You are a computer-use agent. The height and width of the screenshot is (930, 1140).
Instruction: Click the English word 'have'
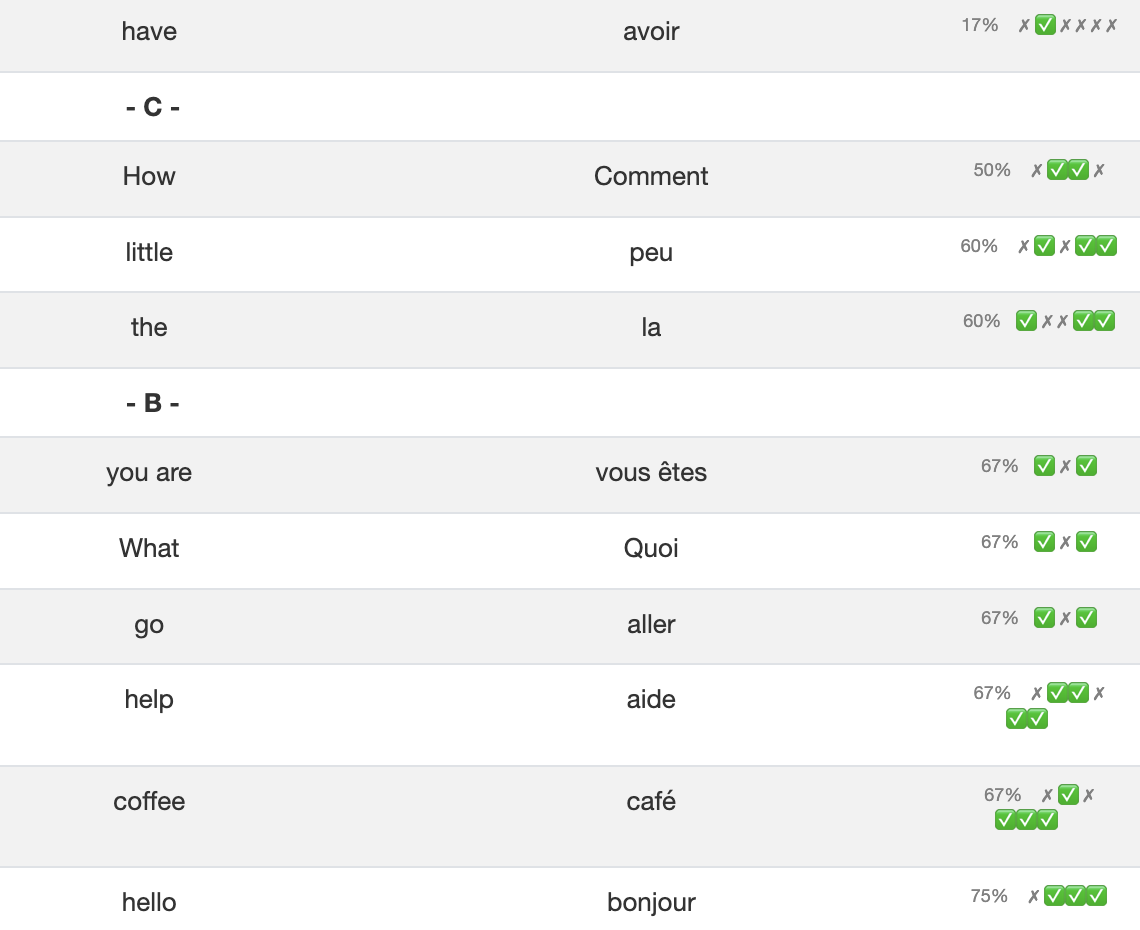[x=149, y=32]
